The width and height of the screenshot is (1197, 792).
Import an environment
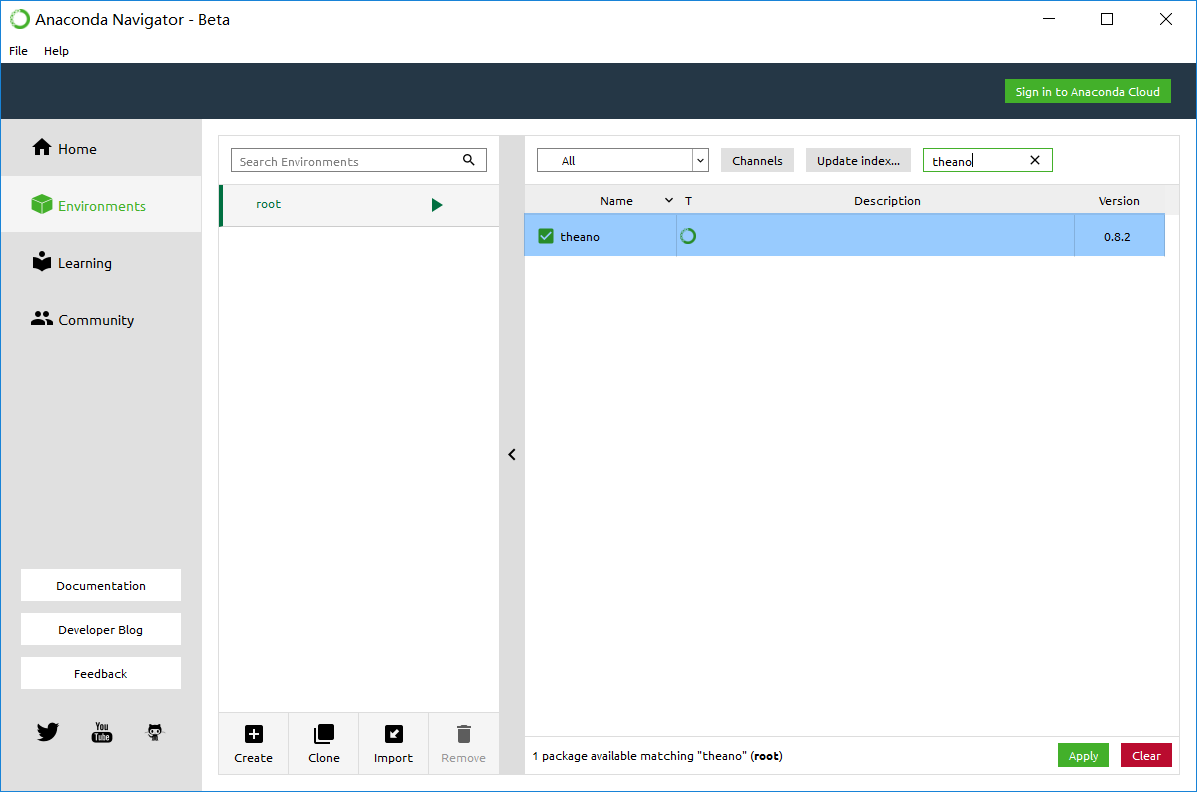click(x=393, y=743)
